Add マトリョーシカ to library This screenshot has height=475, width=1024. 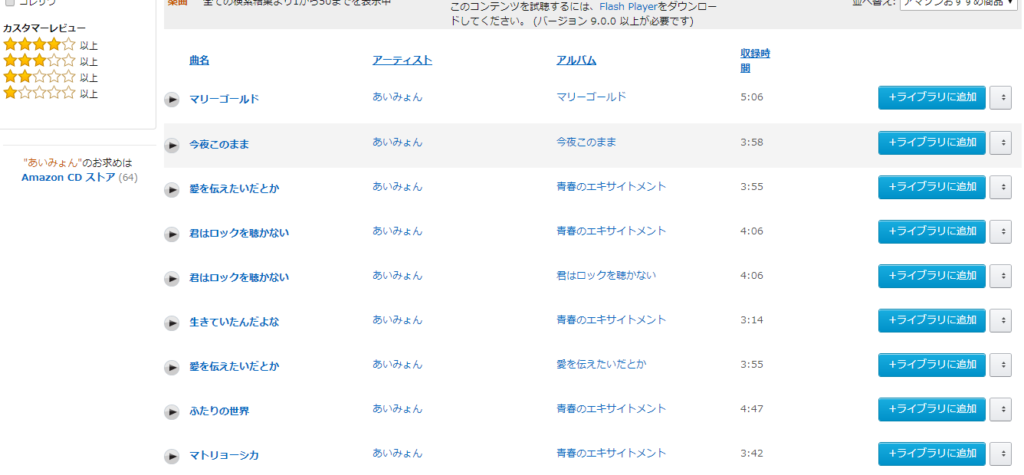[932, 453]
